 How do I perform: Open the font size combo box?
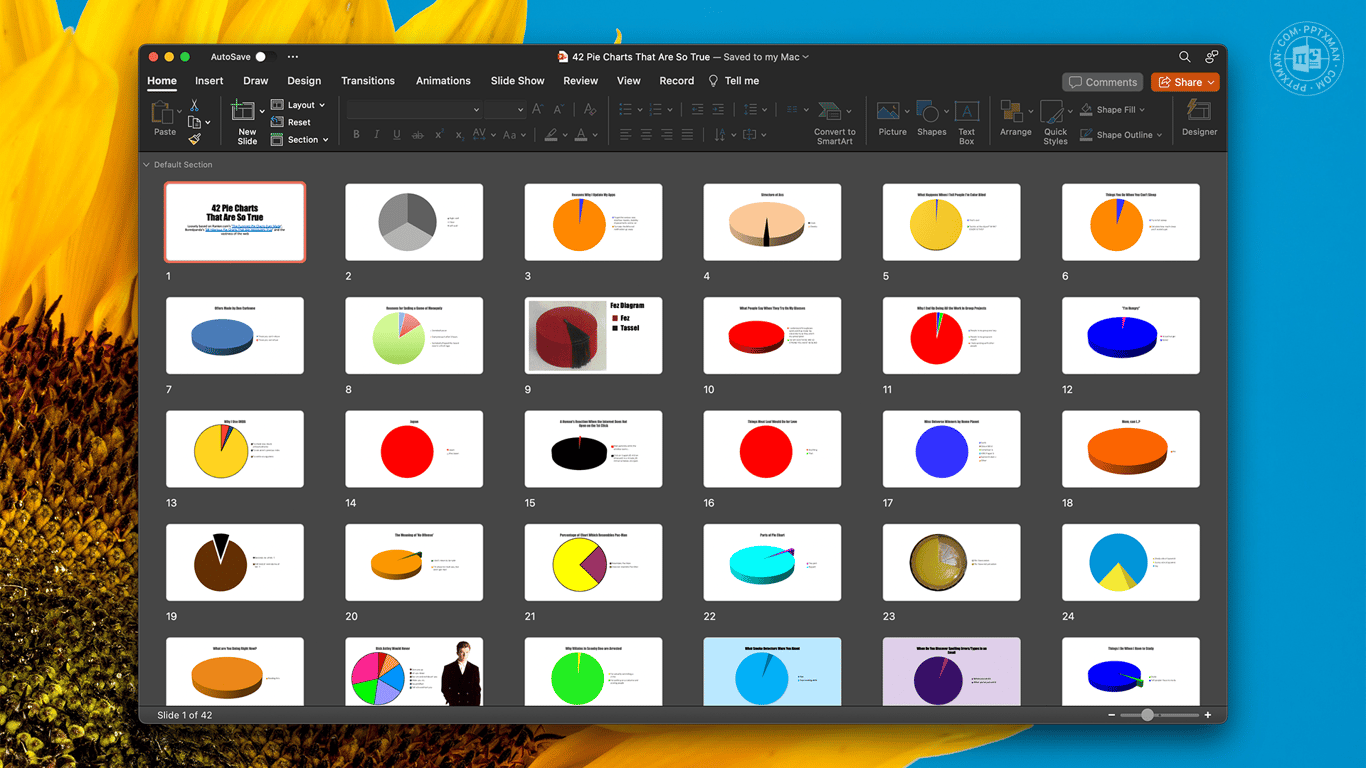506,109
